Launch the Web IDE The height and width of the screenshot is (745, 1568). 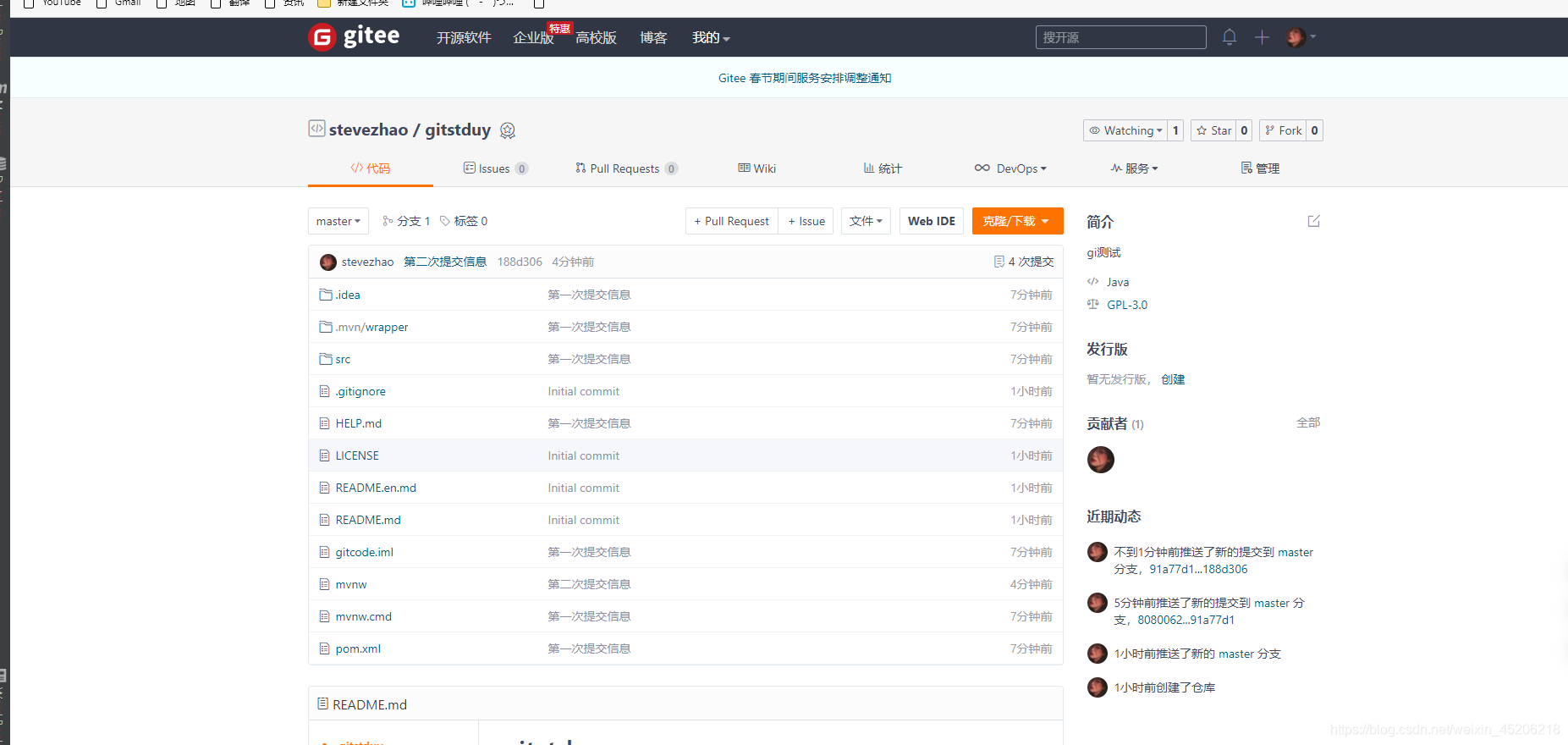pyautogui.click(x=932, y=221)
